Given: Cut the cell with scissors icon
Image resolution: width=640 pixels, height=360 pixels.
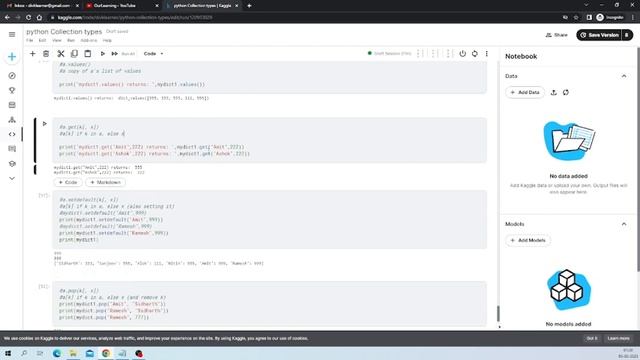Looking at the screenshot, I should 61,53.
